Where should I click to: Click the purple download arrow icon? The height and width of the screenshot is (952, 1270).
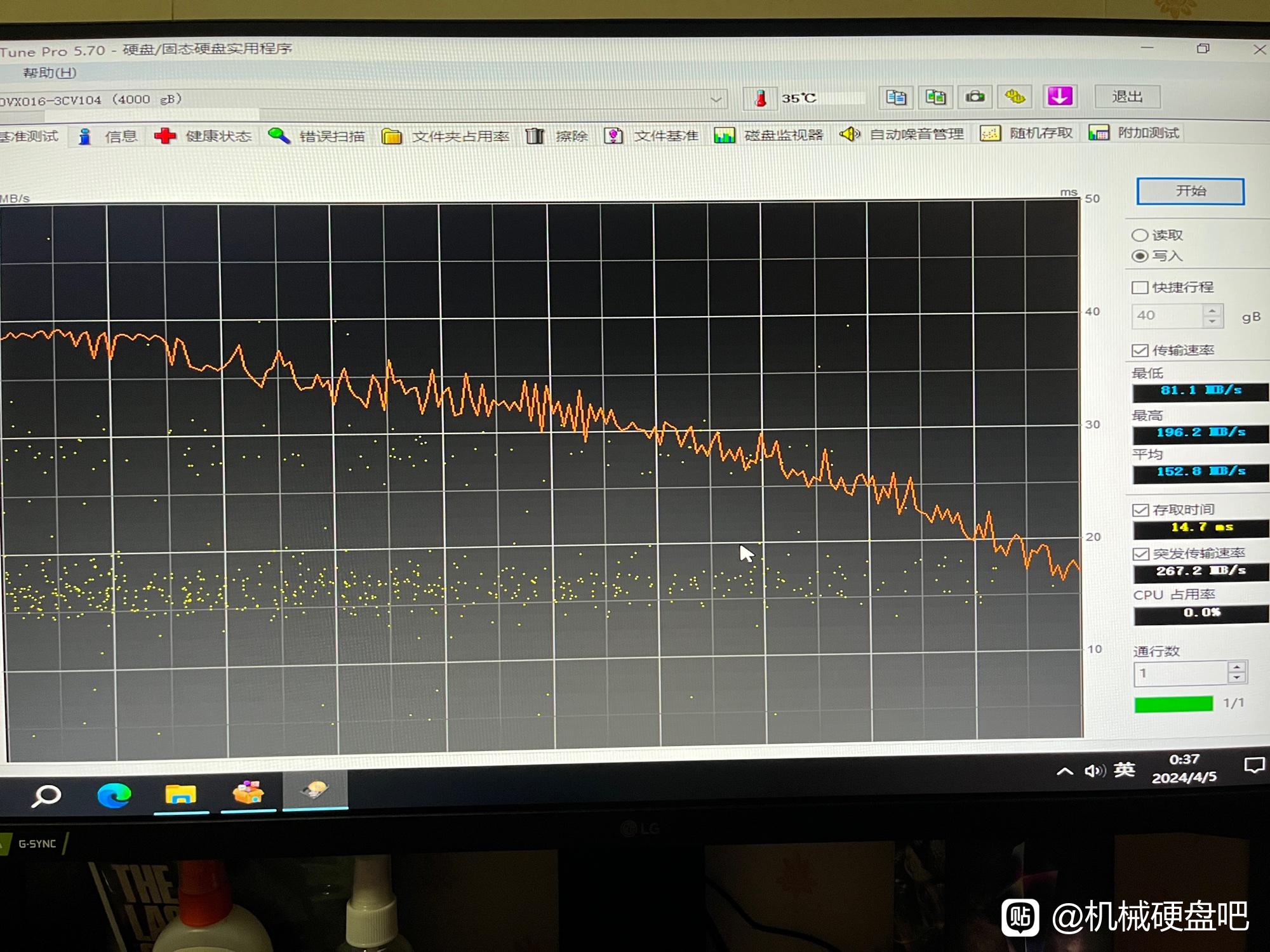point(1059,96)
